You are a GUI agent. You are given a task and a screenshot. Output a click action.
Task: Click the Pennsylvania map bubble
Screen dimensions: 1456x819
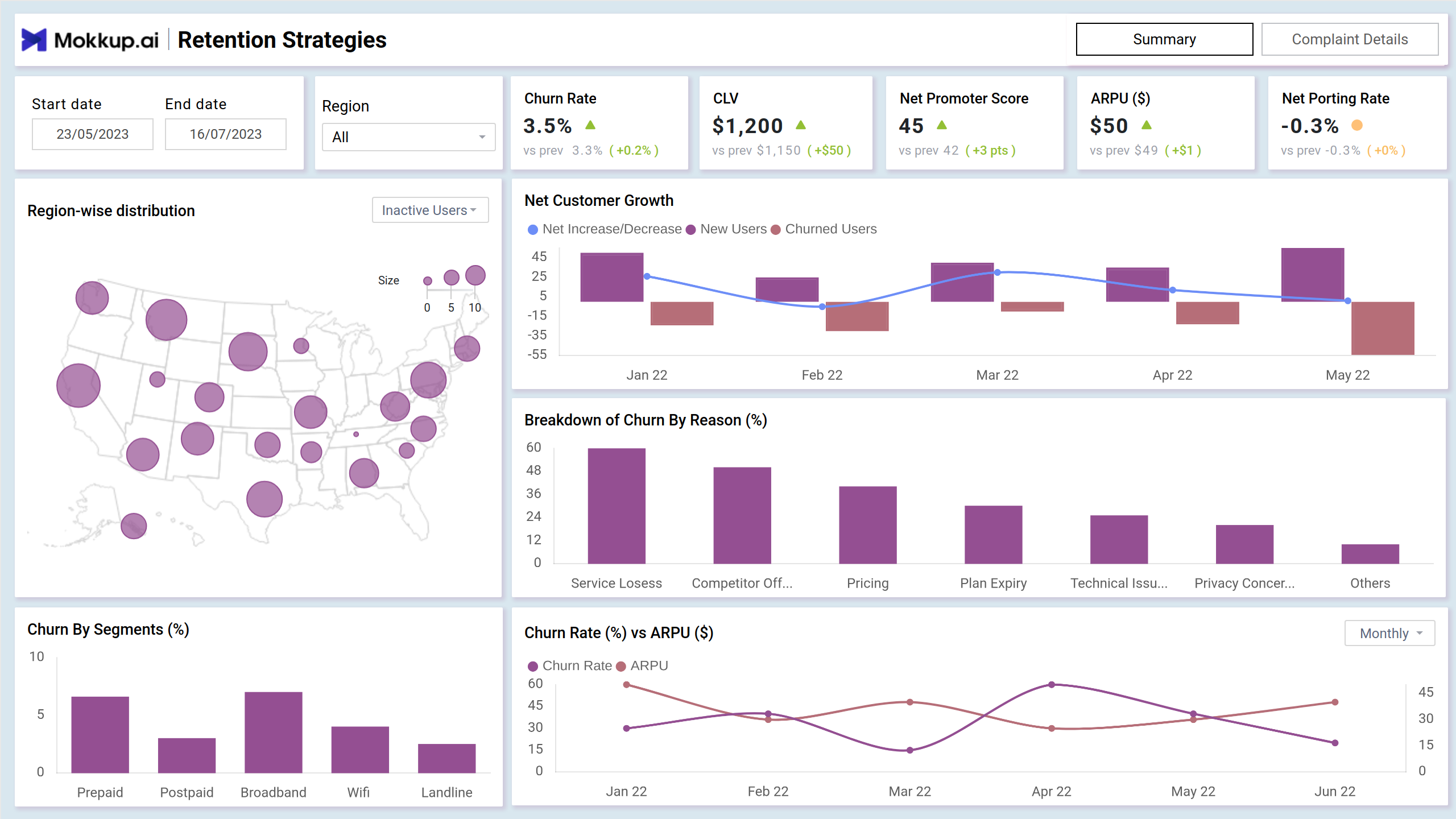click(428, 380)
